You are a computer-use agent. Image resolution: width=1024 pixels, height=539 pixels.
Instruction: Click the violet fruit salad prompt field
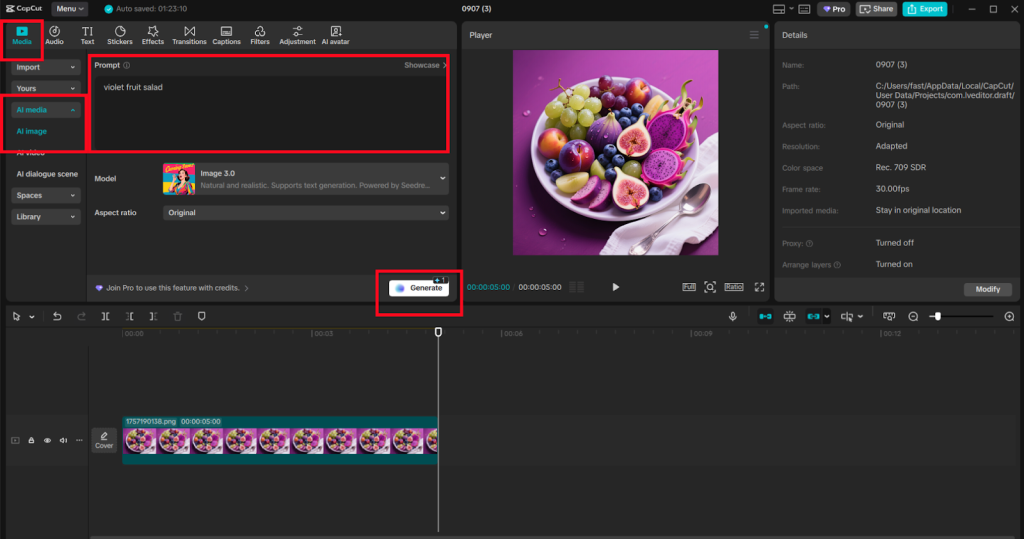268,110
